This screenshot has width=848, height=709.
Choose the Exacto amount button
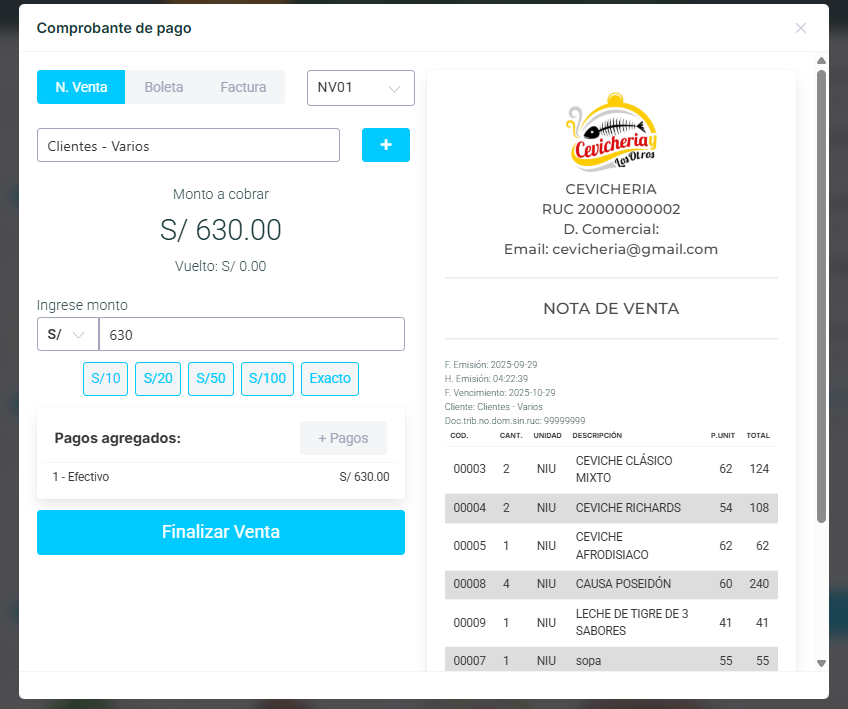[330, 378]
